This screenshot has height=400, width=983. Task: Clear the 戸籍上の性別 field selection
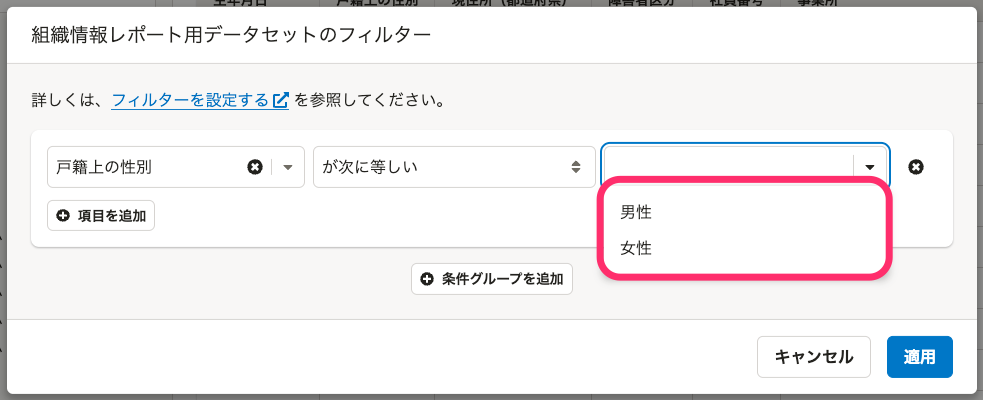(x=255, y=167)
